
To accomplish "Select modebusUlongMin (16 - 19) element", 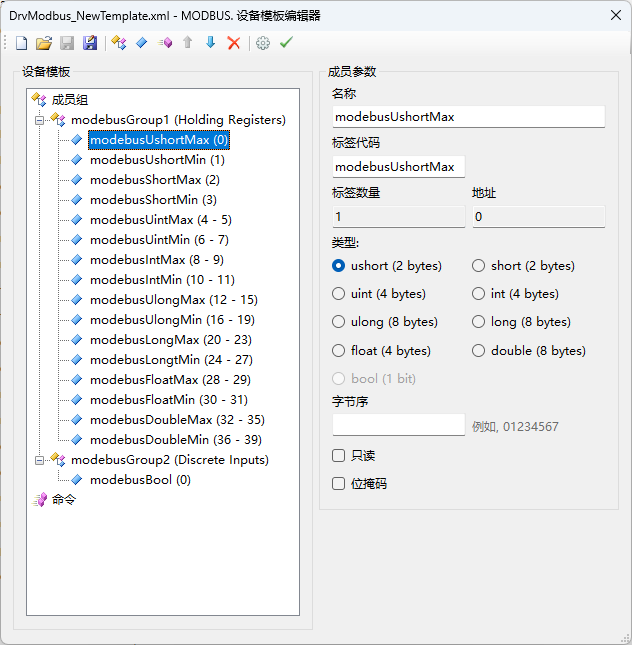I will point(172,320).
